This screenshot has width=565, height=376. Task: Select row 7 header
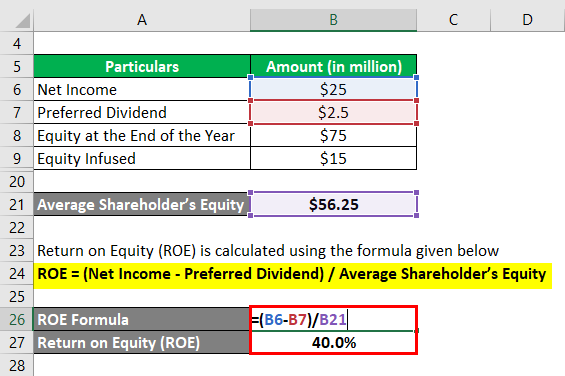pyautogui.click(x=17, y=113)
